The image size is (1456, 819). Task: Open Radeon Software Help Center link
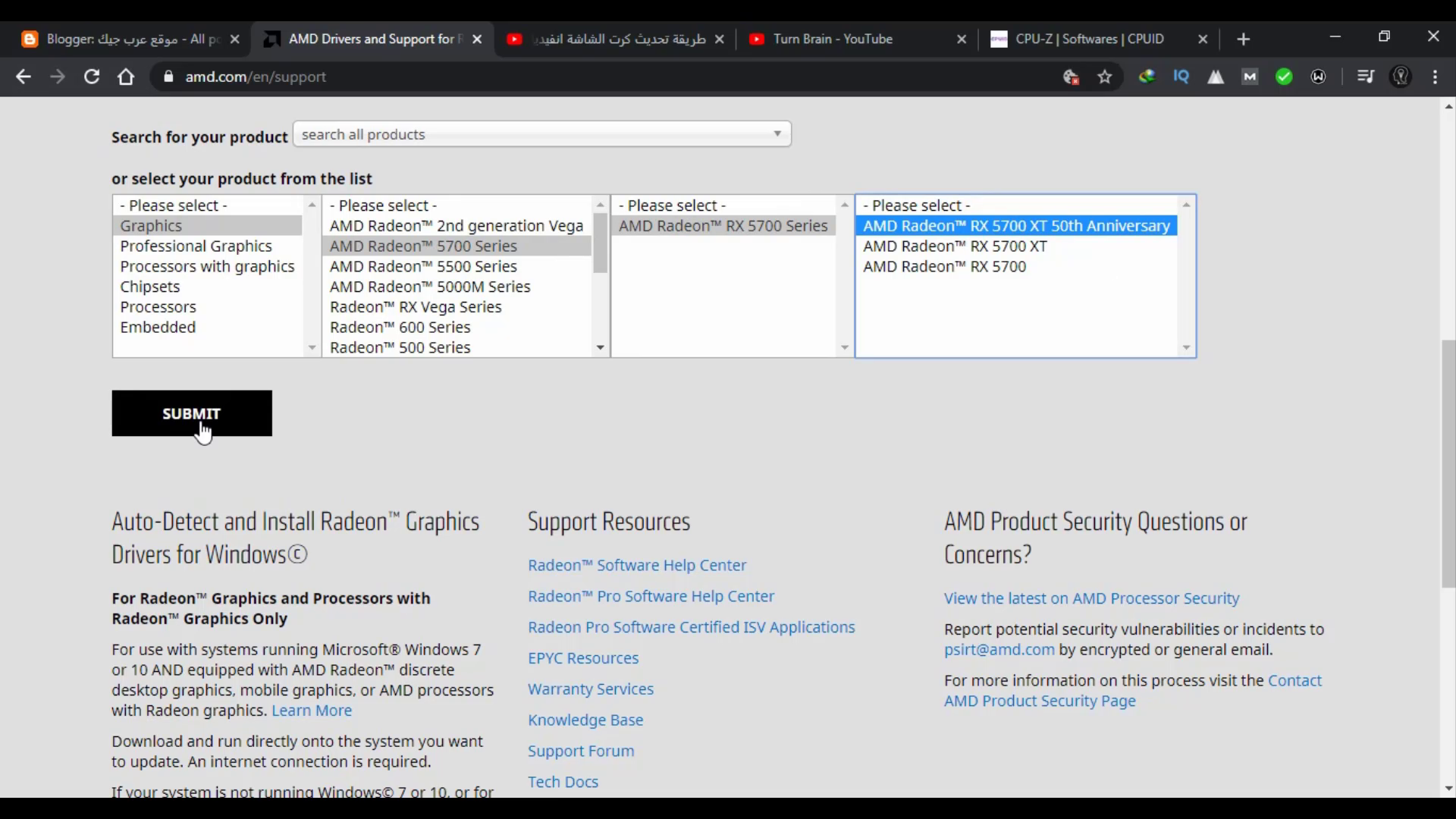[x=637, y=566]
